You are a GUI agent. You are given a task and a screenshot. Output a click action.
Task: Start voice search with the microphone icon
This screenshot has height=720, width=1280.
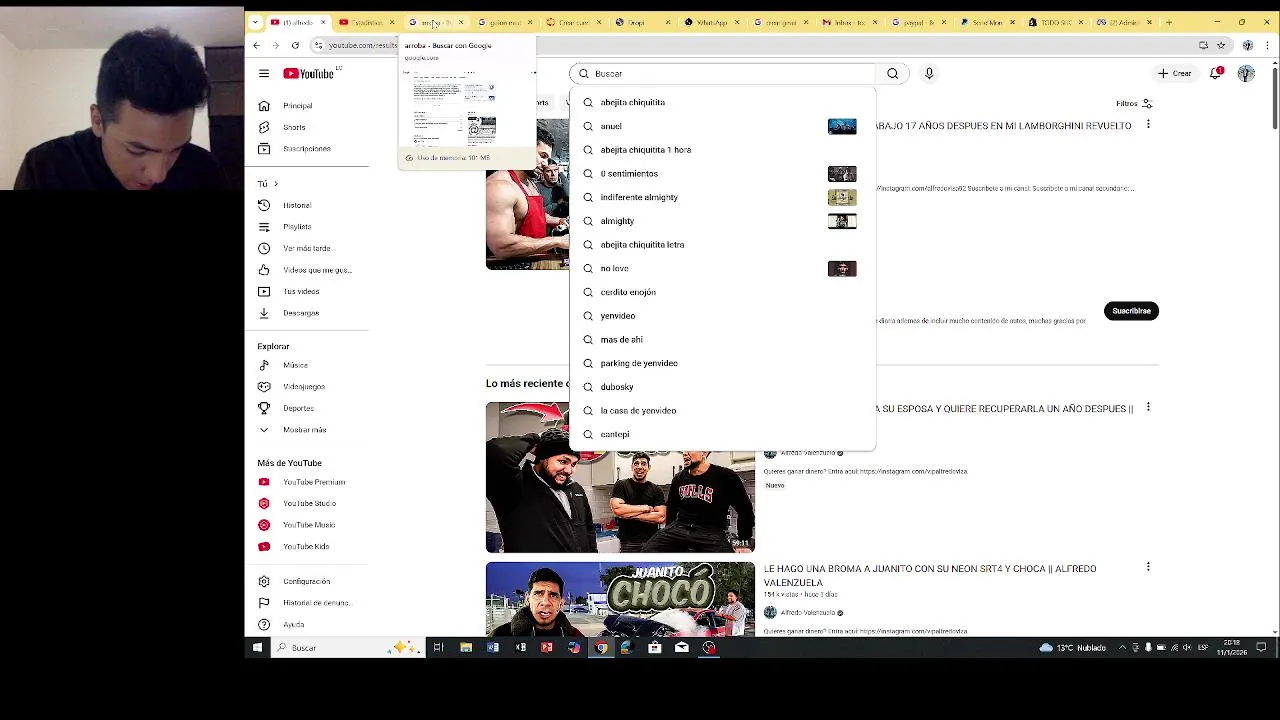point(929,73)
